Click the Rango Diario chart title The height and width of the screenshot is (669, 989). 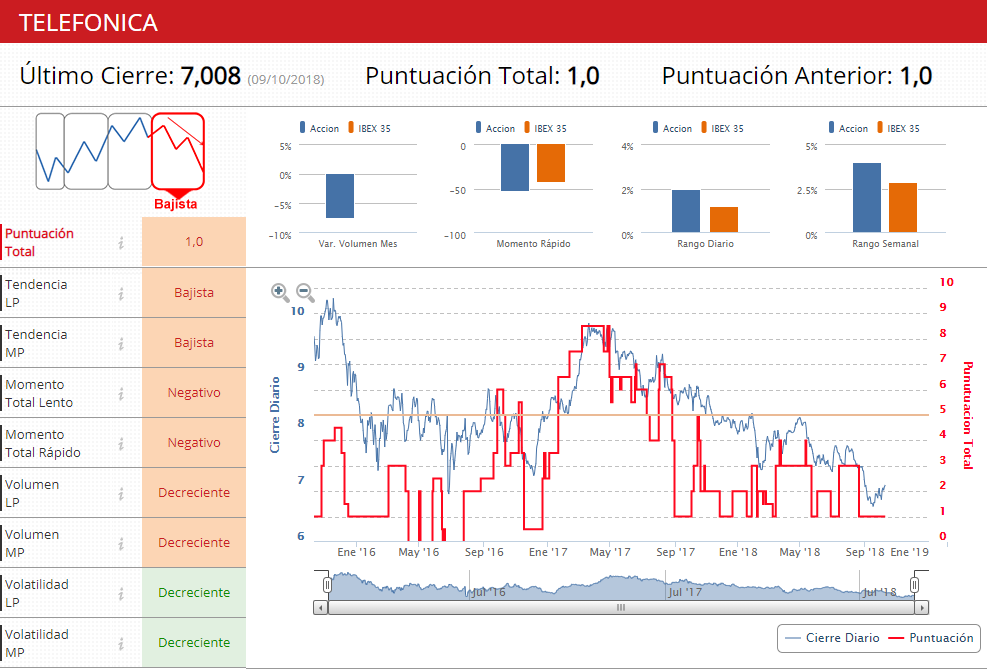pyautogui.click(x=706, y=244)
